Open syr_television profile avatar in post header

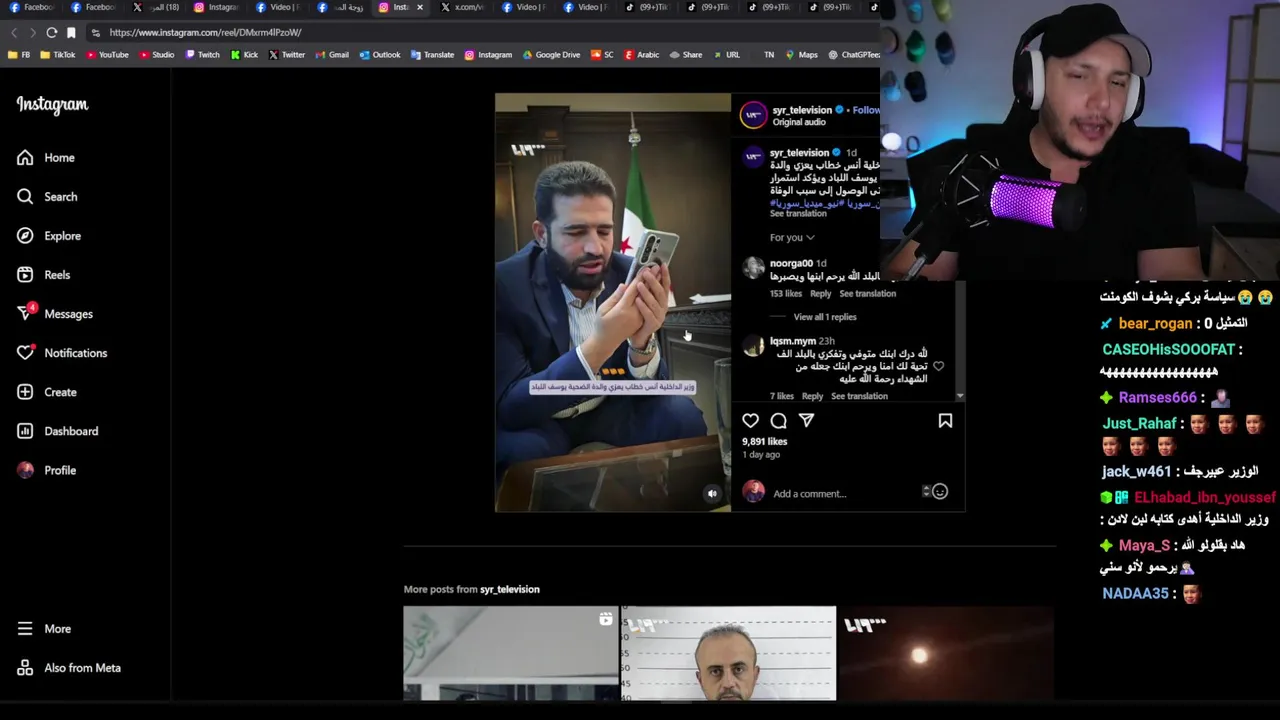(x=753, y=115)
